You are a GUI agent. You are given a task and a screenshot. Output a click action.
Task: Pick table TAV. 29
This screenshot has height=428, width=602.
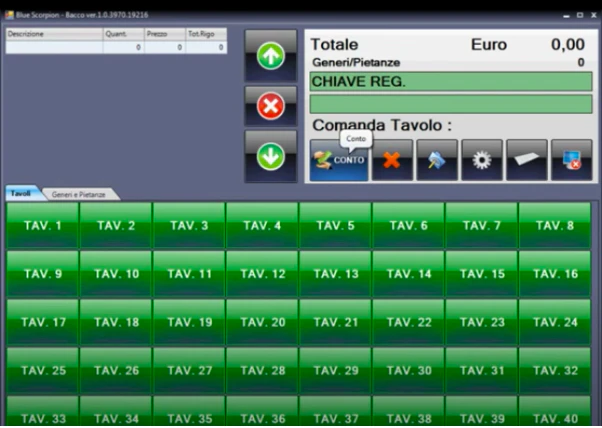(335, 370)
